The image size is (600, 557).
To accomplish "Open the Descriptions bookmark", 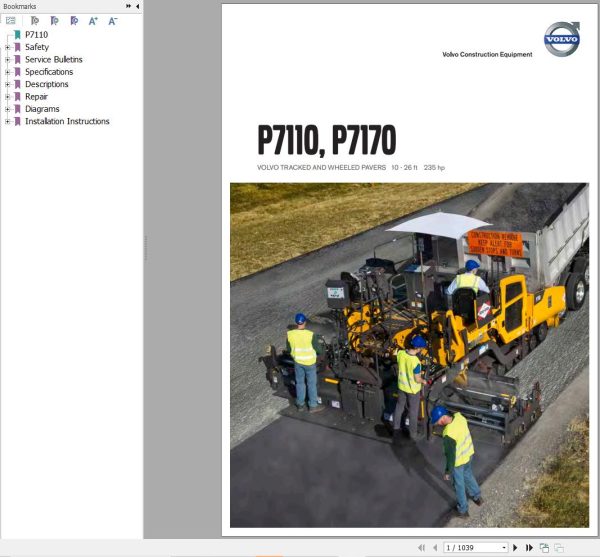I will (47, 84).
